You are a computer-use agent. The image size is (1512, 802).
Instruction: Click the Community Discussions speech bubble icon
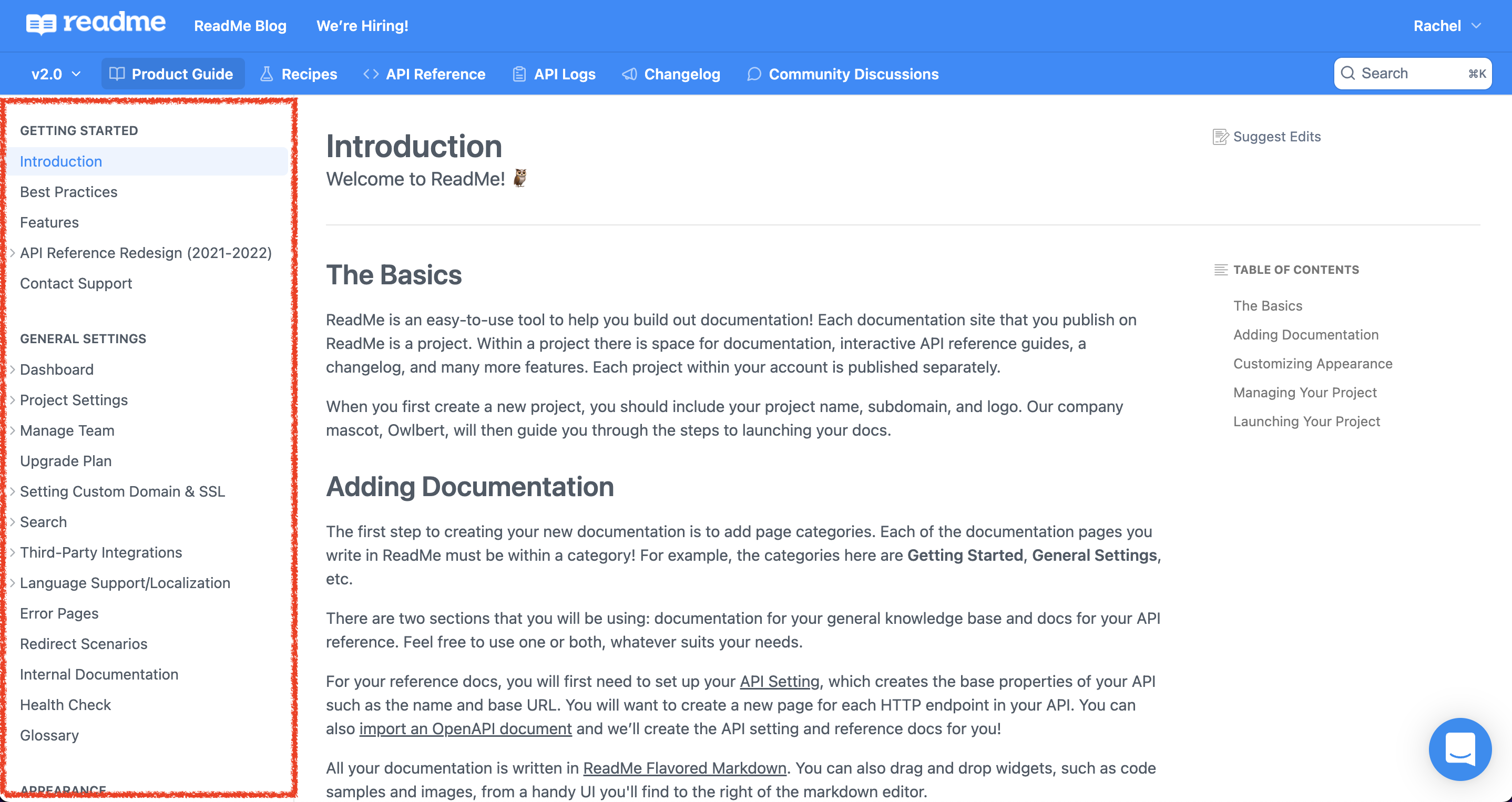(754, 74)
